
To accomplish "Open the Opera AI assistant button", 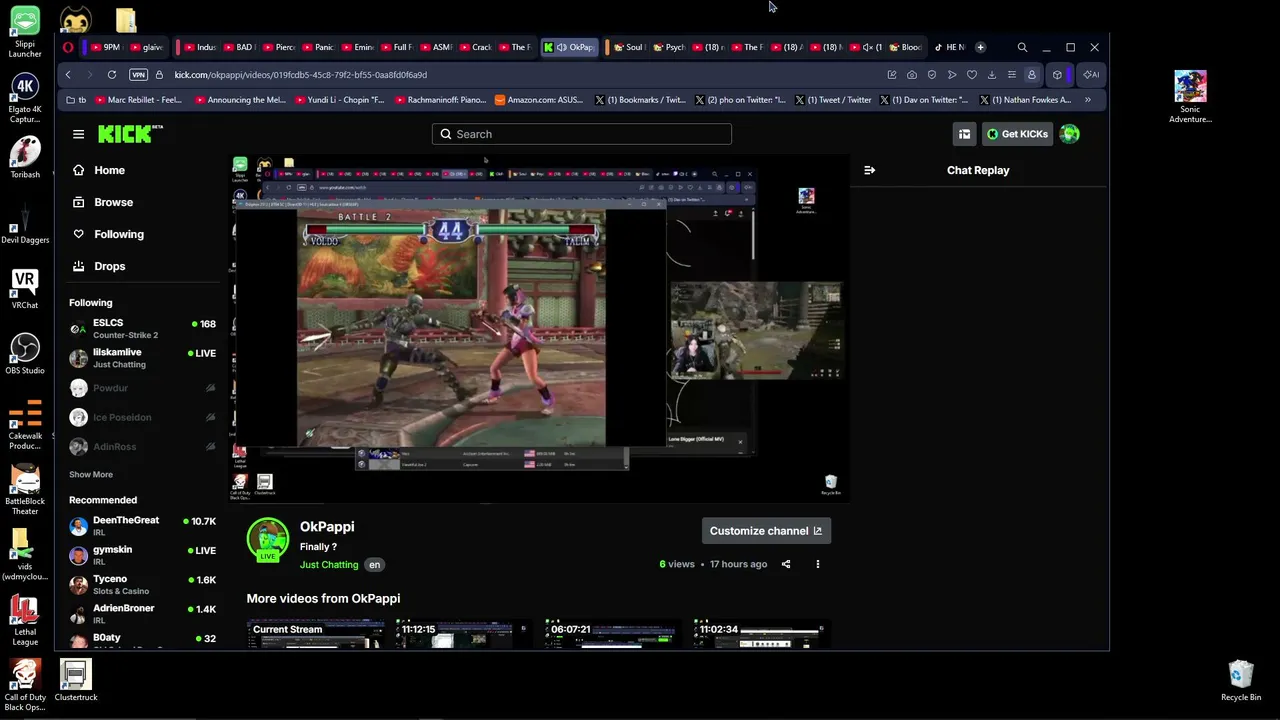I will [x=1091, y=75].
